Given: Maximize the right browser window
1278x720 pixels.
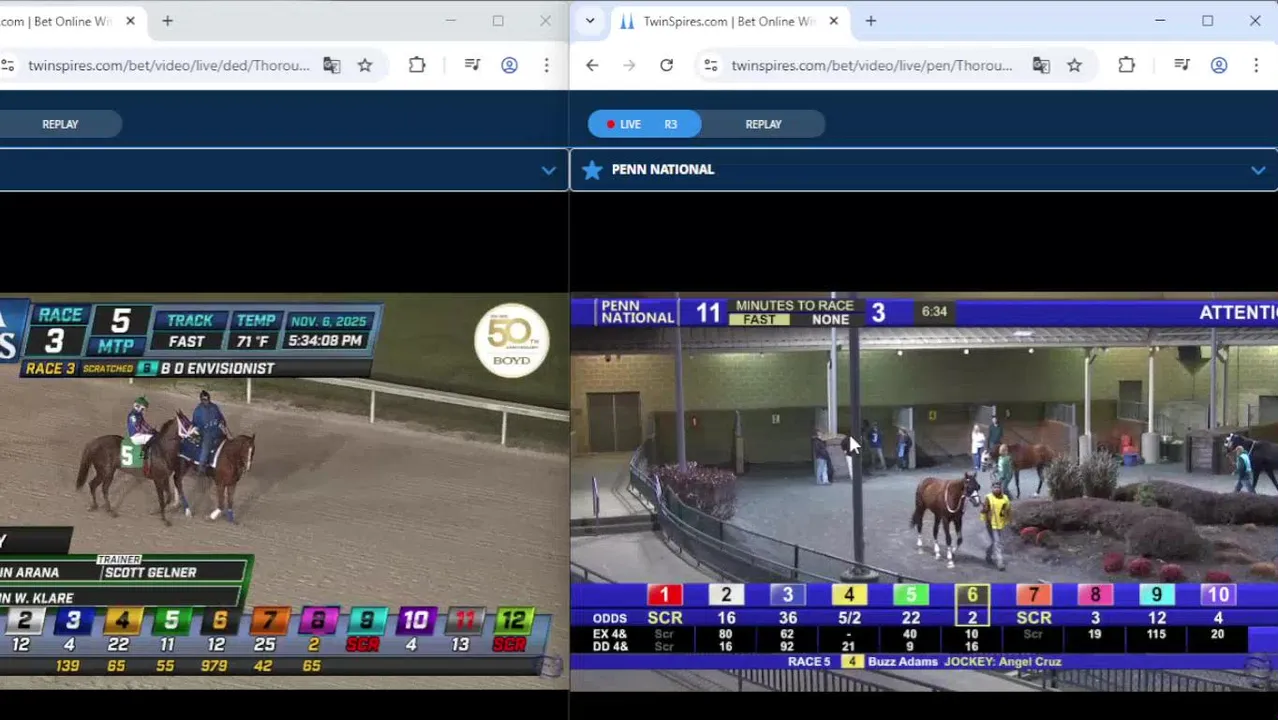Looking at the screenshot, I should coord(1207,21).
